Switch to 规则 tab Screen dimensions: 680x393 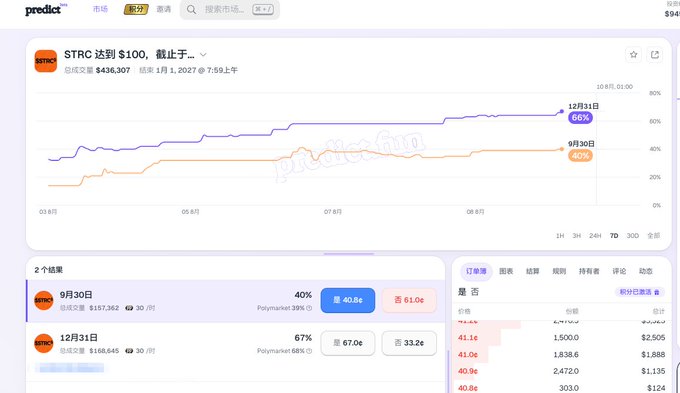click(559, 271)
